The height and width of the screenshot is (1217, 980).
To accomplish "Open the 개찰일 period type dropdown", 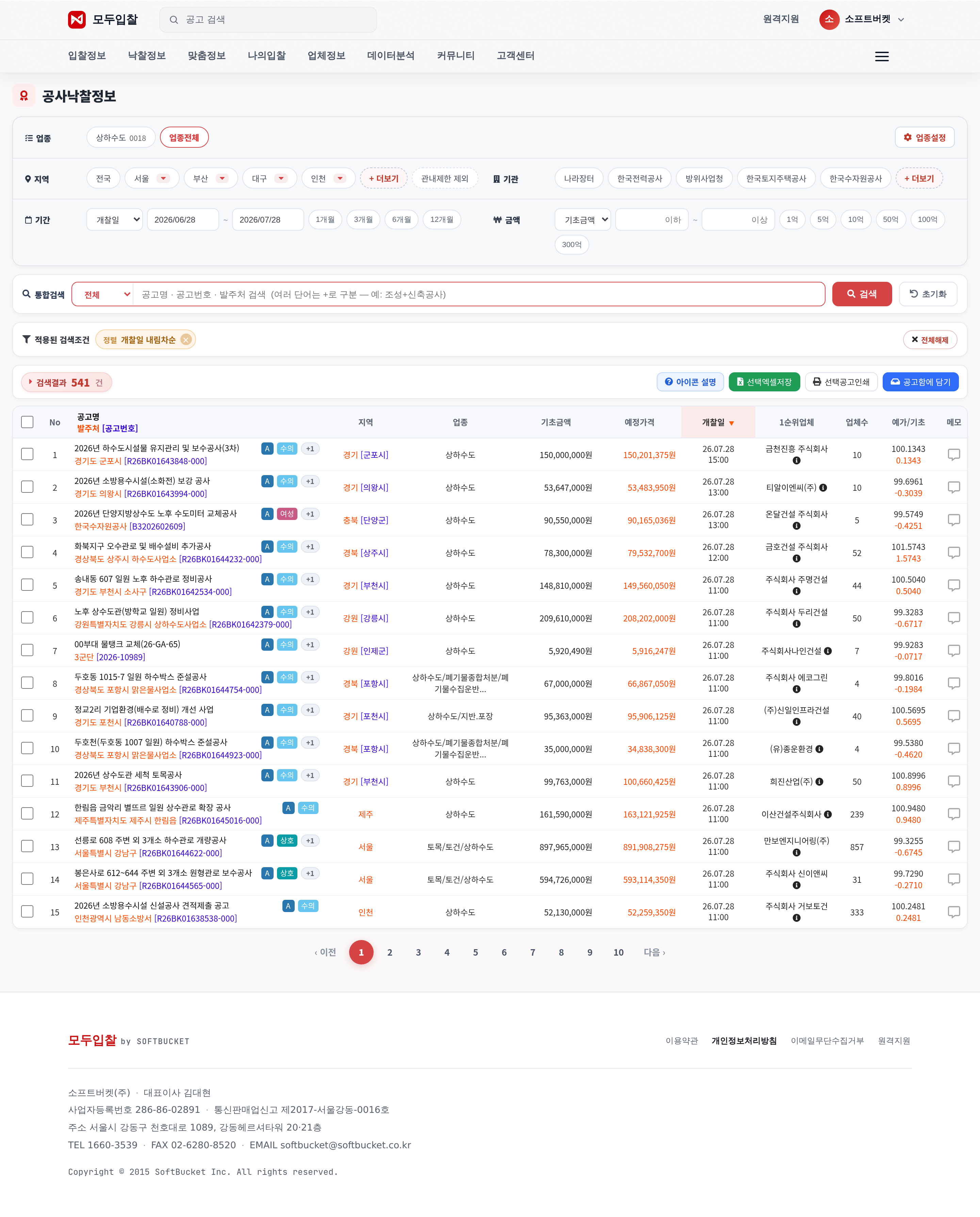I will tap(115, 220).
